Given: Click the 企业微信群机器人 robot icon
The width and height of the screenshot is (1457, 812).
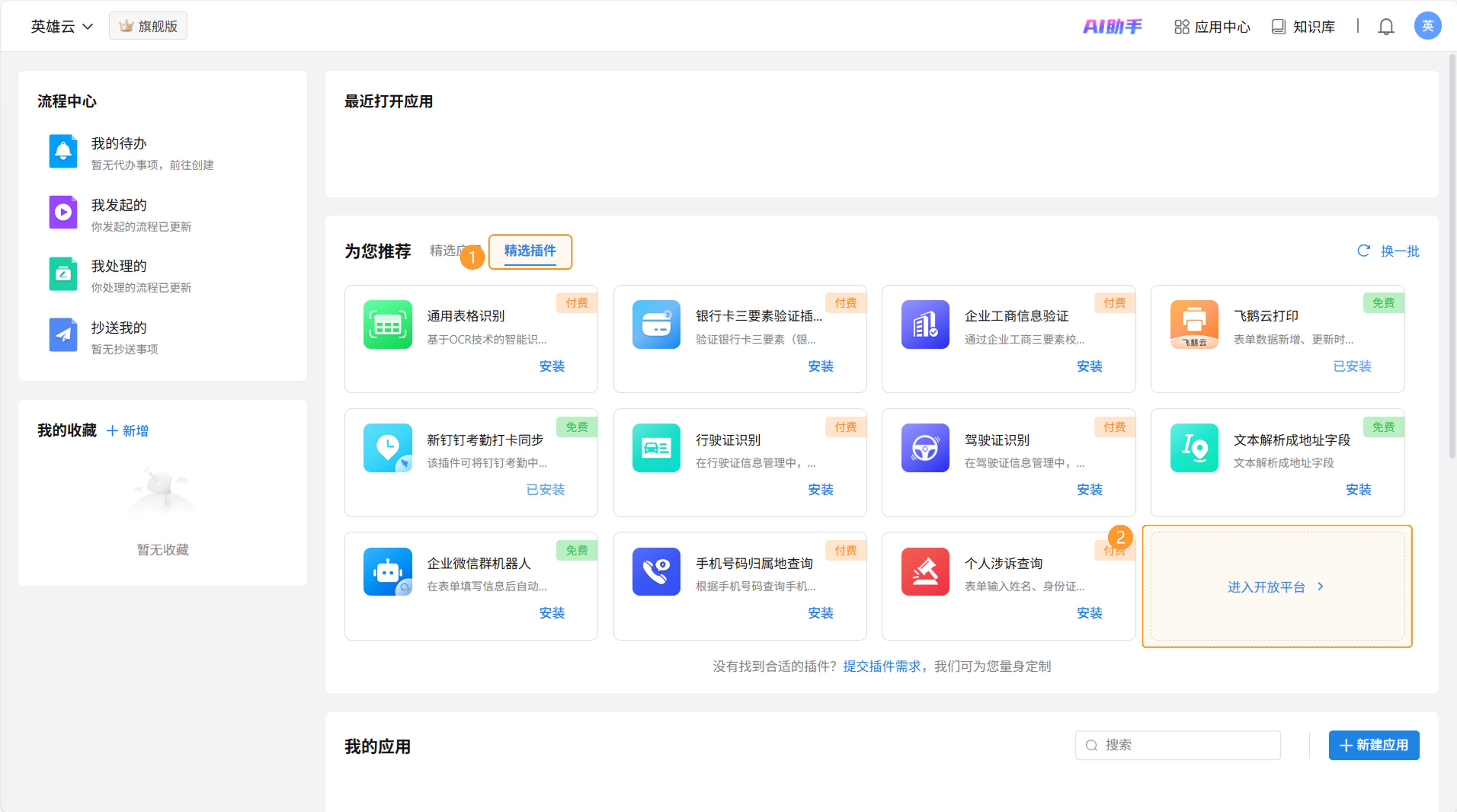Looking at the screenshot, I should (387, 571).
